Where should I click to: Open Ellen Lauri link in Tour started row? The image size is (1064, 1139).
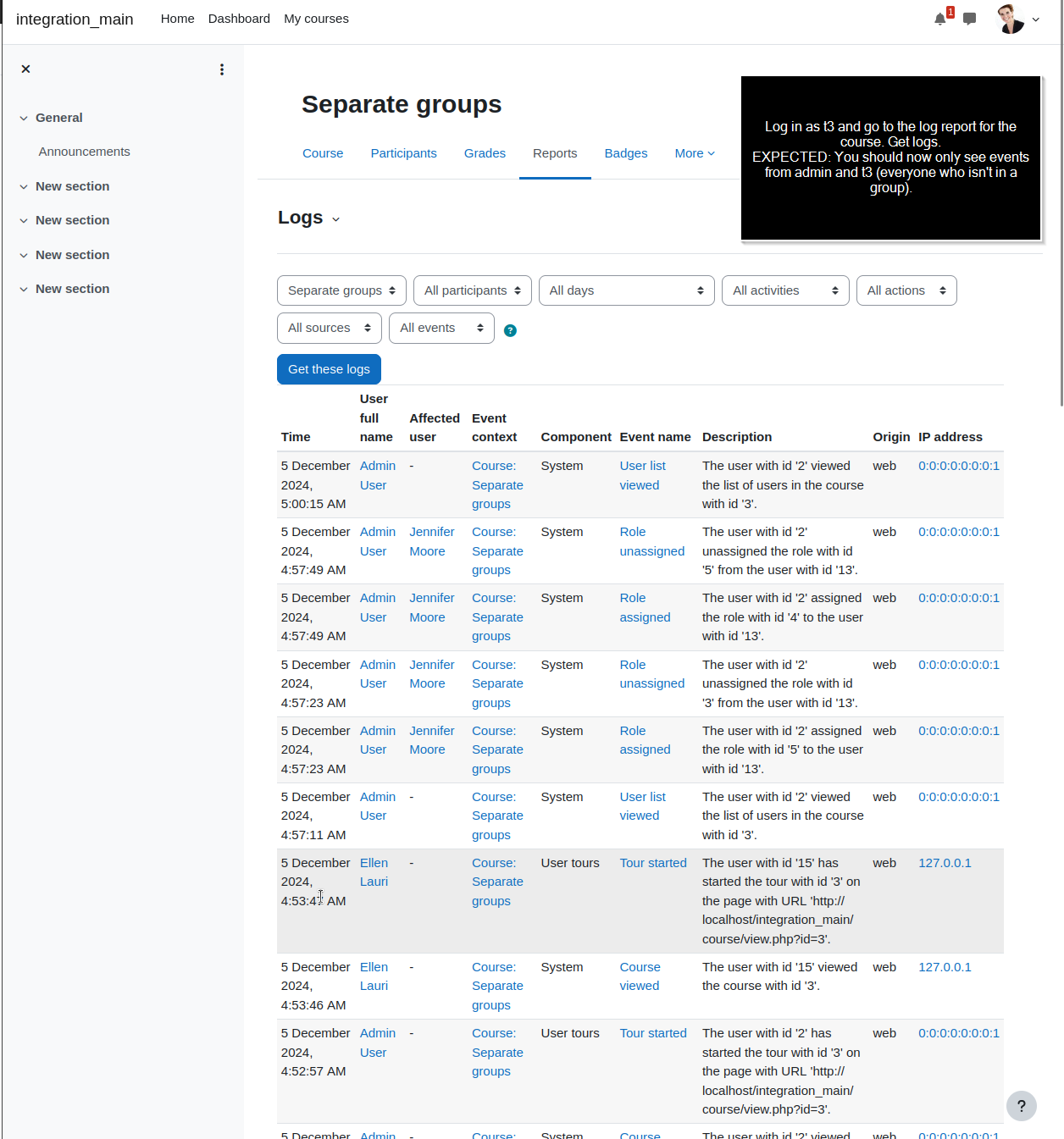pyautogui.click(x=374, y=872)
